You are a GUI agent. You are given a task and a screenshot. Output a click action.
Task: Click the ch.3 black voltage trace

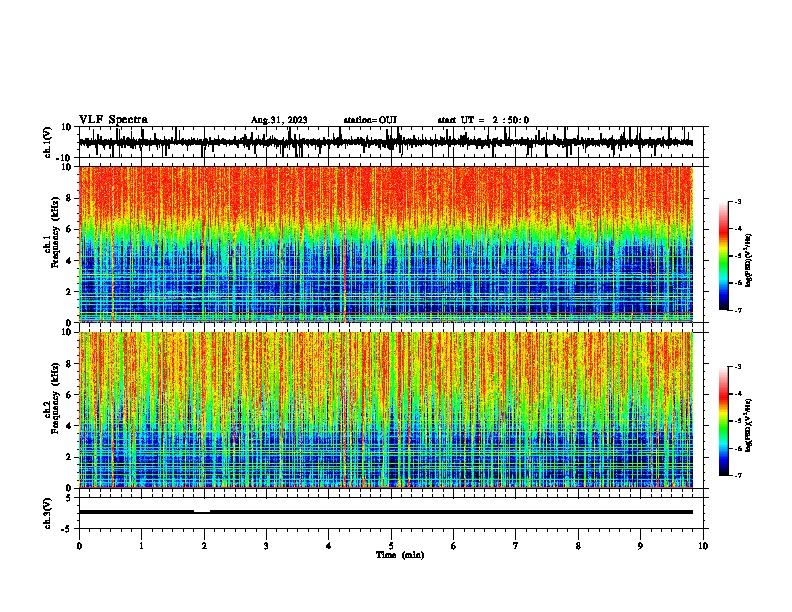[386, 512]
